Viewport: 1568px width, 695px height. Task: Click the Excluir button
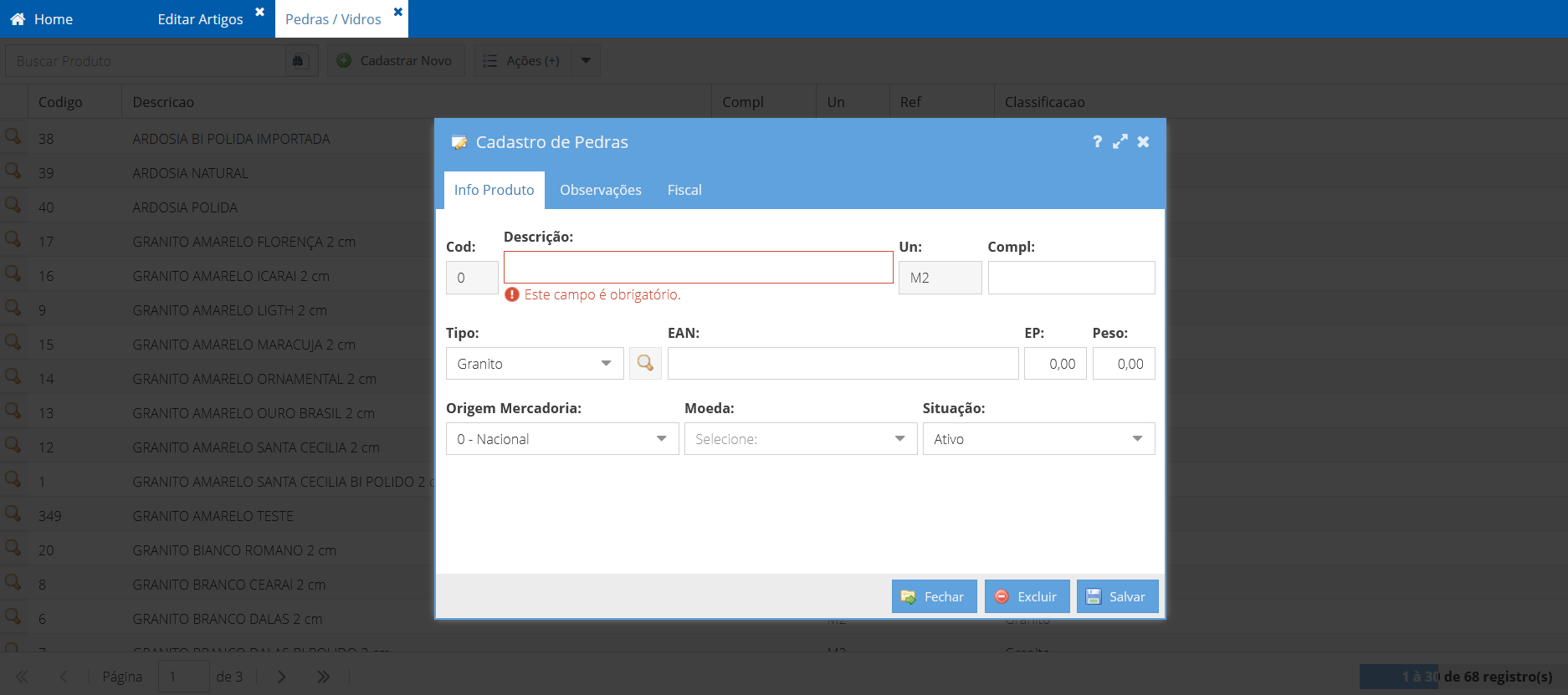(x=1027, y=596)
